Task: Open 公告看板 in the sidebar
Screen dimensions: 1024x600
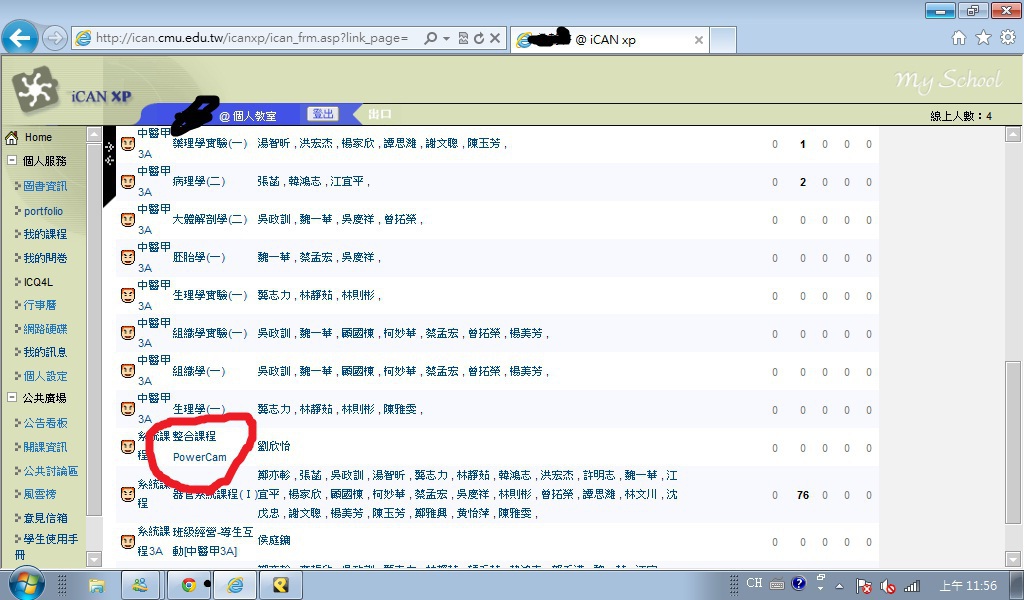Action: coord(45,423)
